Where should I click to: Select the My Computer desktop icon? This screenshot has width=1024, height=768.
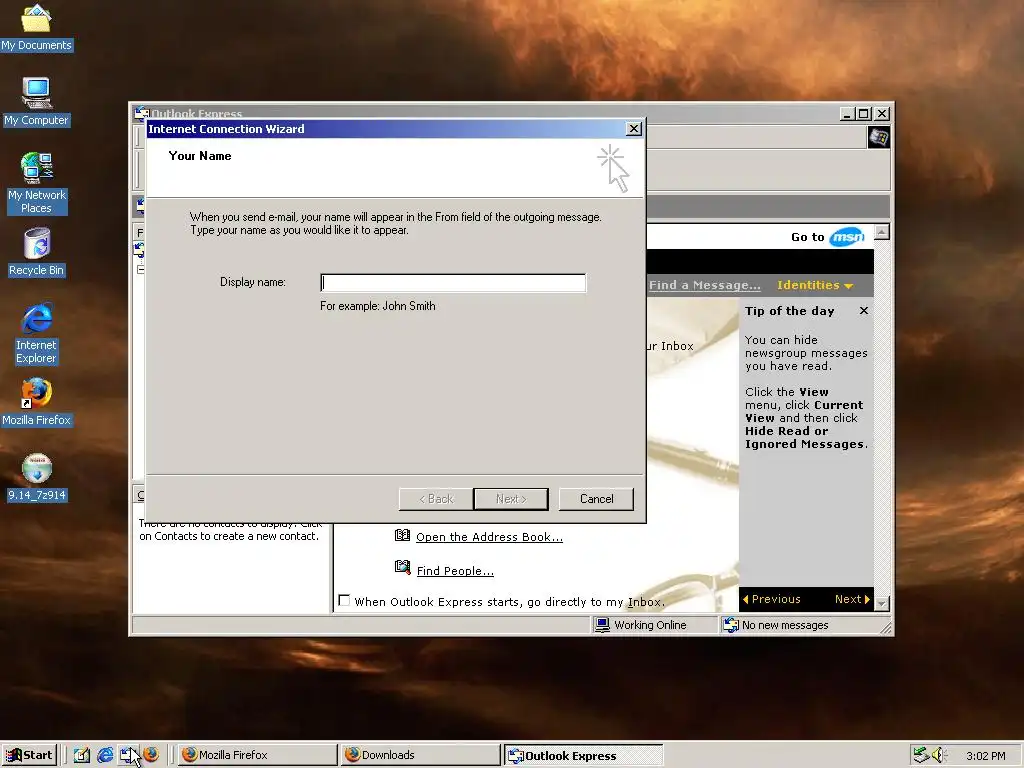tap(36, 103)
